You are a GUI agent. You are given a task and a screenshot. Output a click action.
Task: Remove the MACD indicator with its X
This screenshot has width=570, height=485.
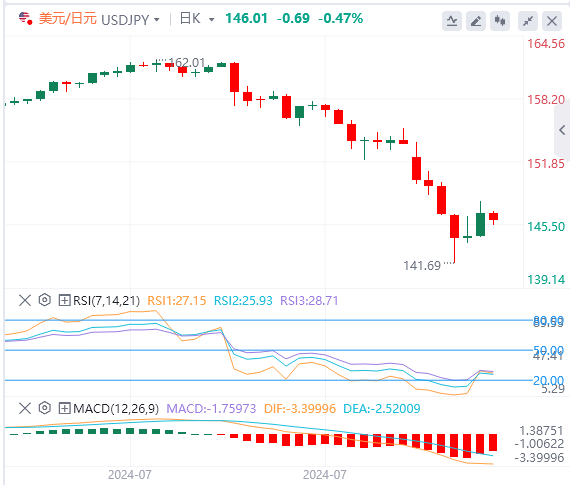coord(25,408)
